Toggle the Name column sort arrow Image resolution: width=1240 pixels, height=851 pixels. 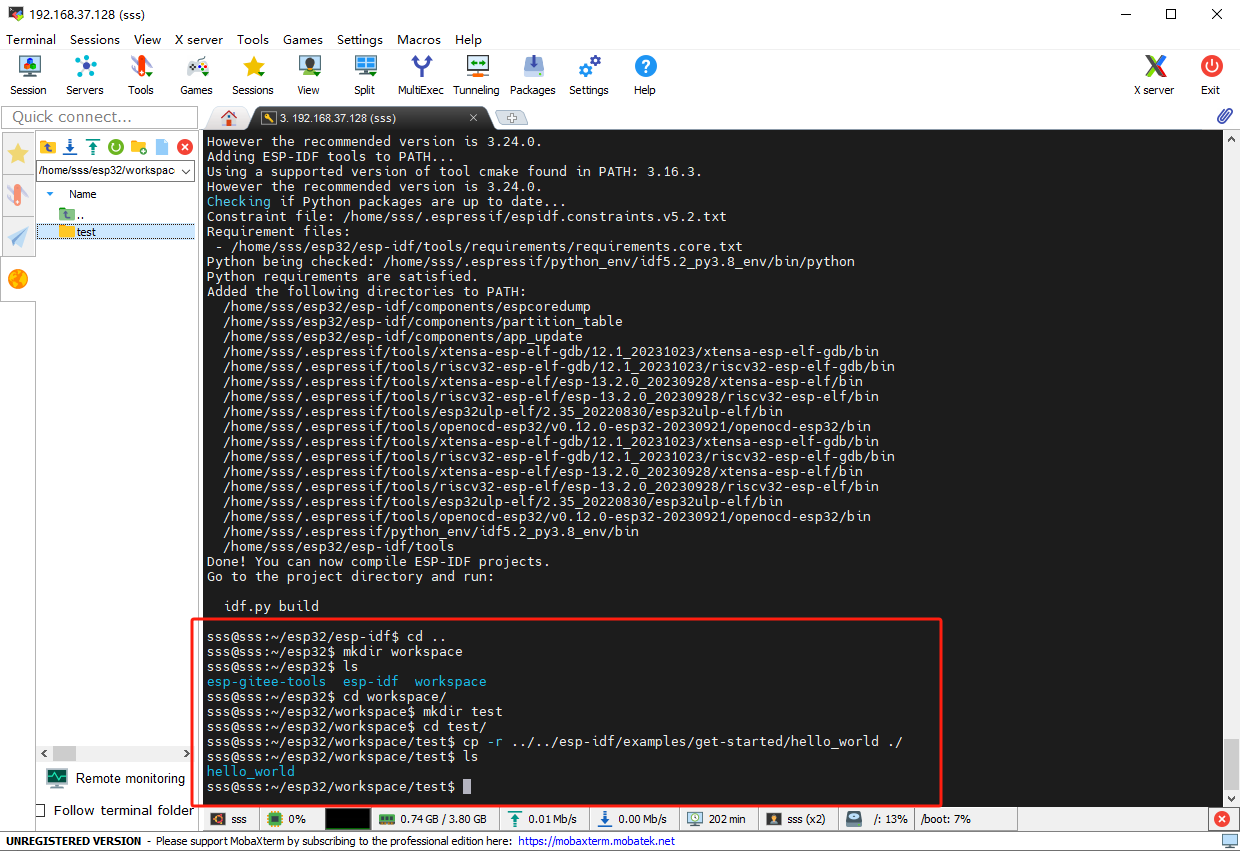point(50,194)
